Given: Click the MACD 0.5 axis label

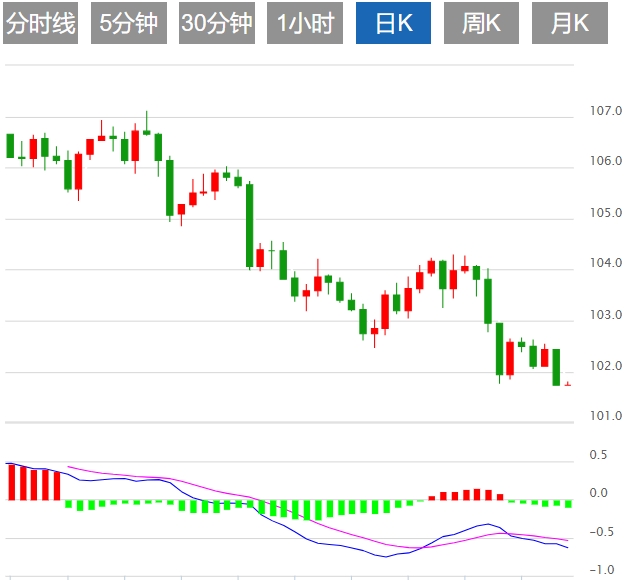Looking at the screenshot, I should (598, 455).
